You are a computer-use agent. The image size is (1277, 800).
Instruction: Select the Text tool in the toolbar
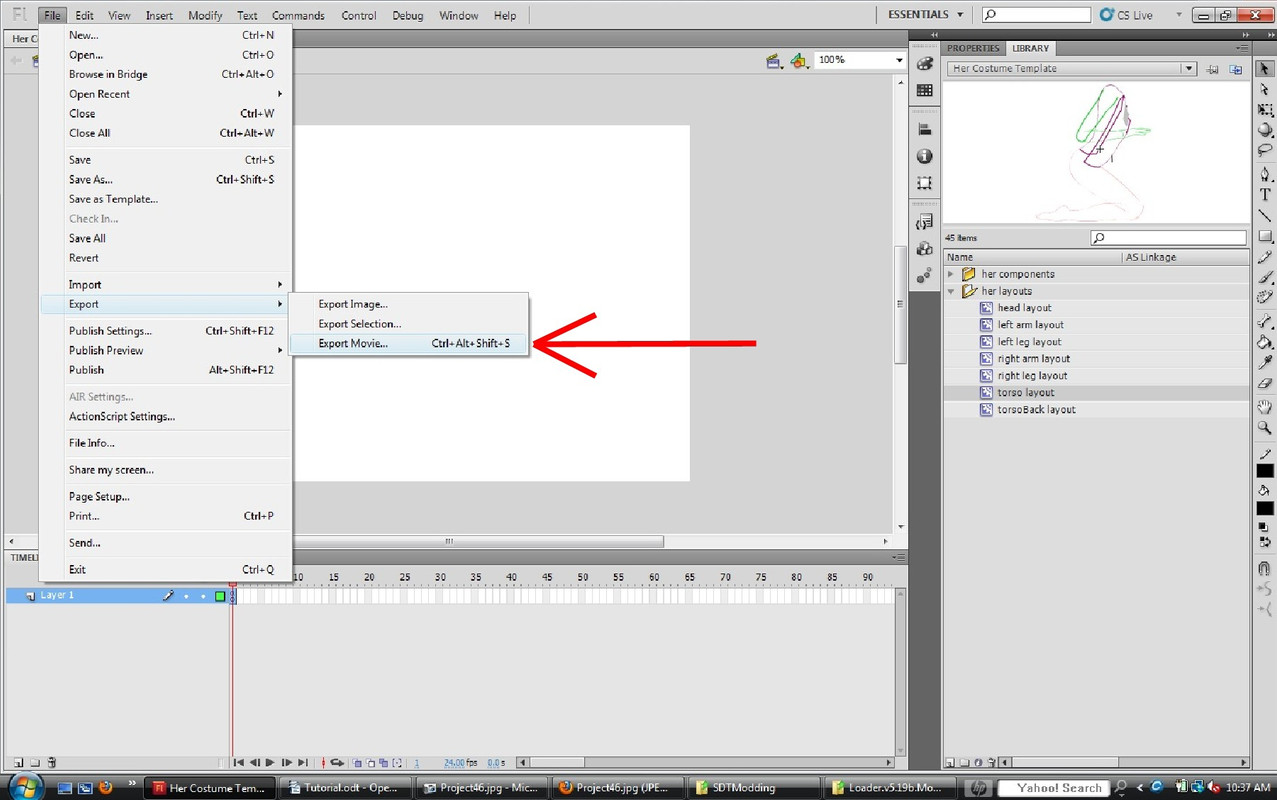1265,194
